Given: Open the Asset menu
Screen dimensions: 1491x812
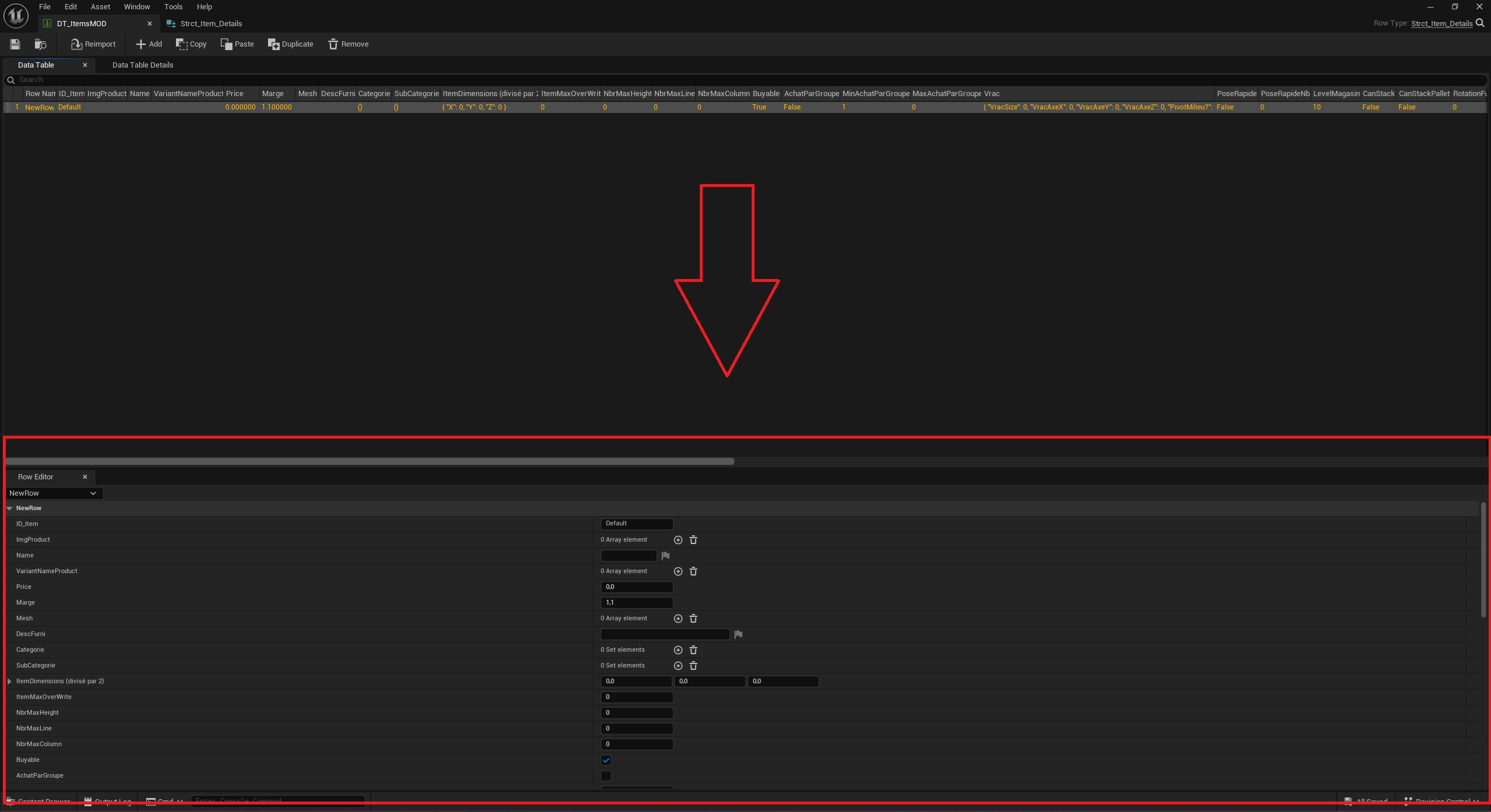Looking at the screenshot, I should [x=100, y=7].
